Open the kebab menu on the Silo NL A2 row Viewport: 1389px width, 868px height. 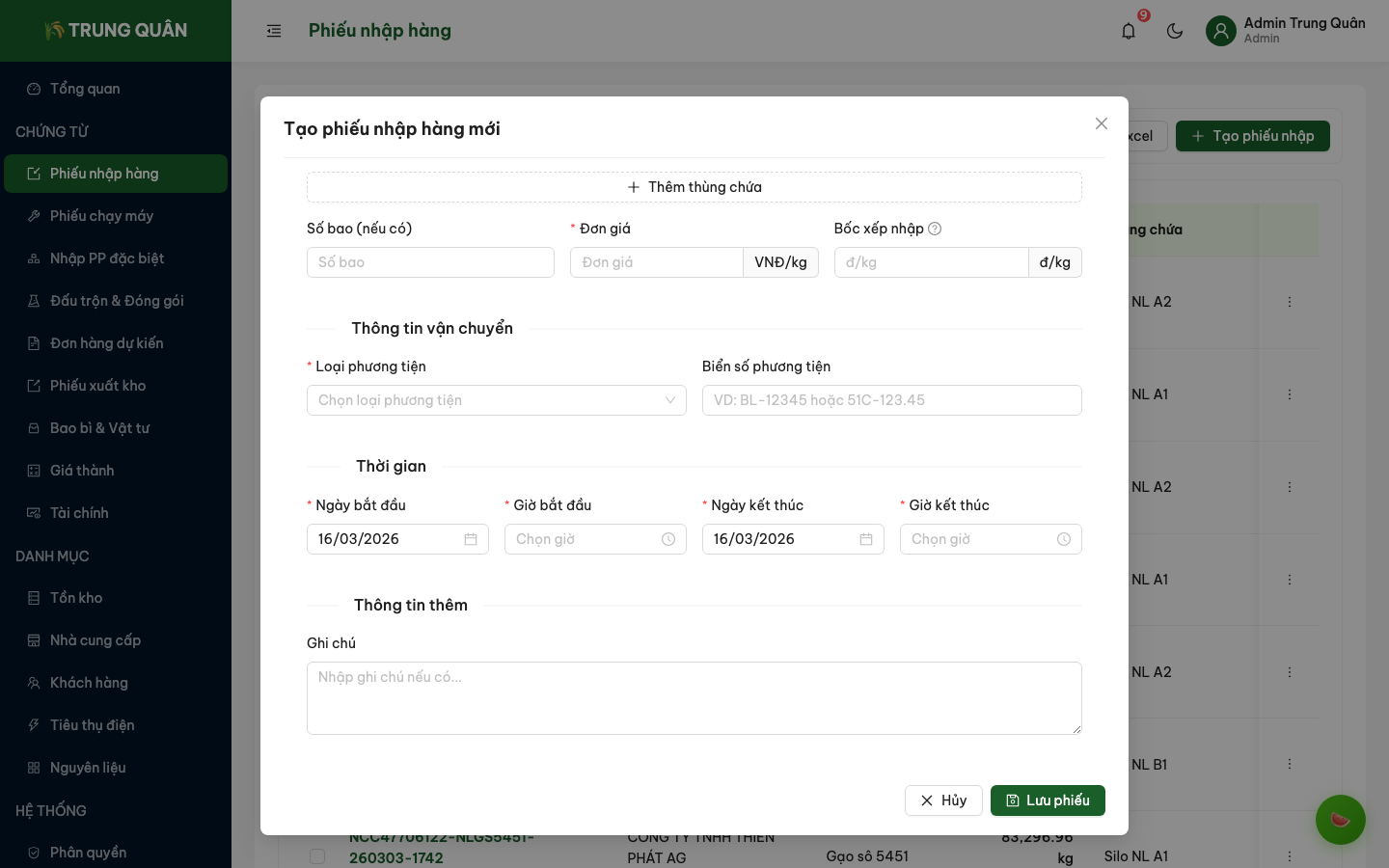(1290, 302)
